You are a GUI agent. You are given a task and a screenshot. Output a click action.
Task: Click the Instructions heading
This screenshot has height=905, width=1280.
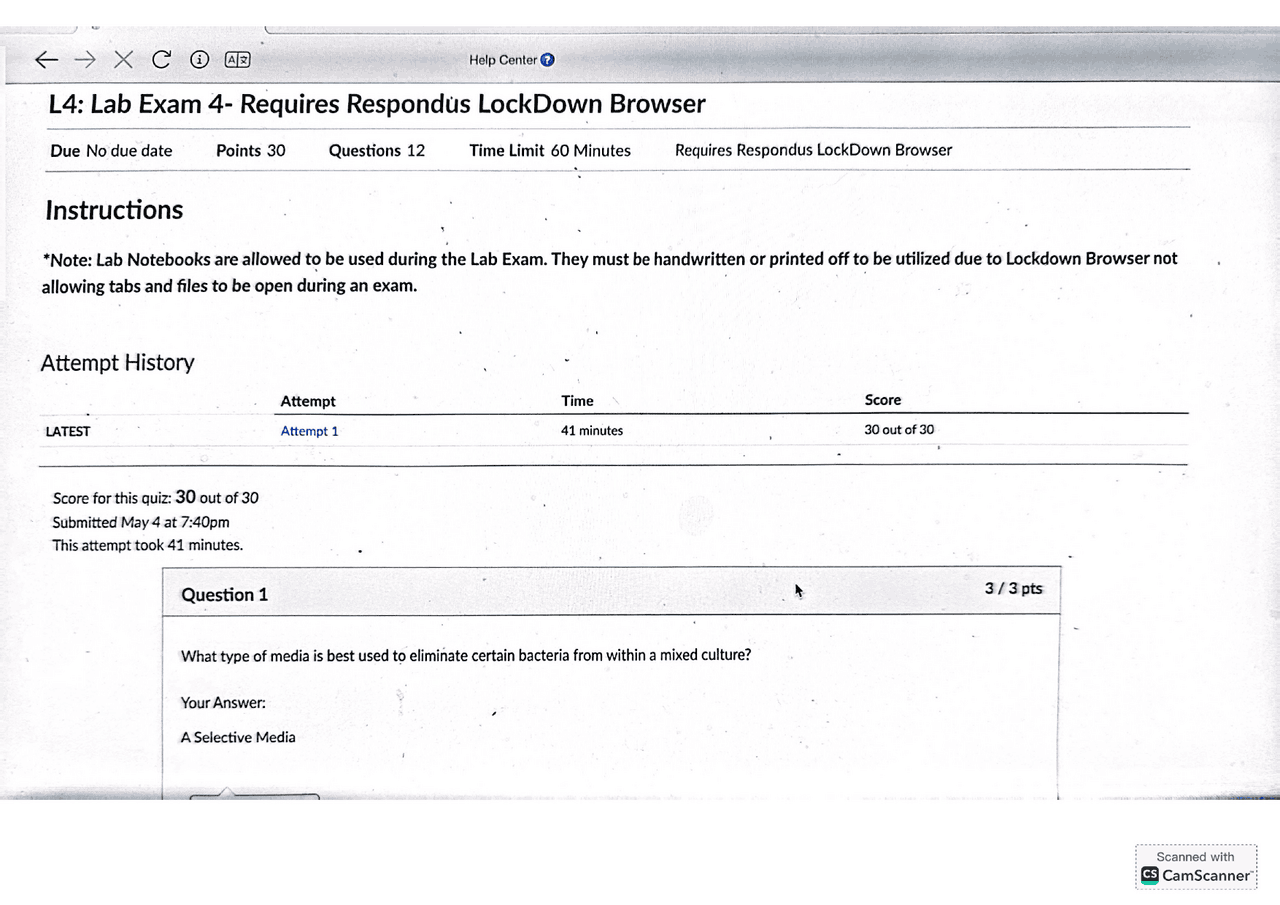[114, 210]
